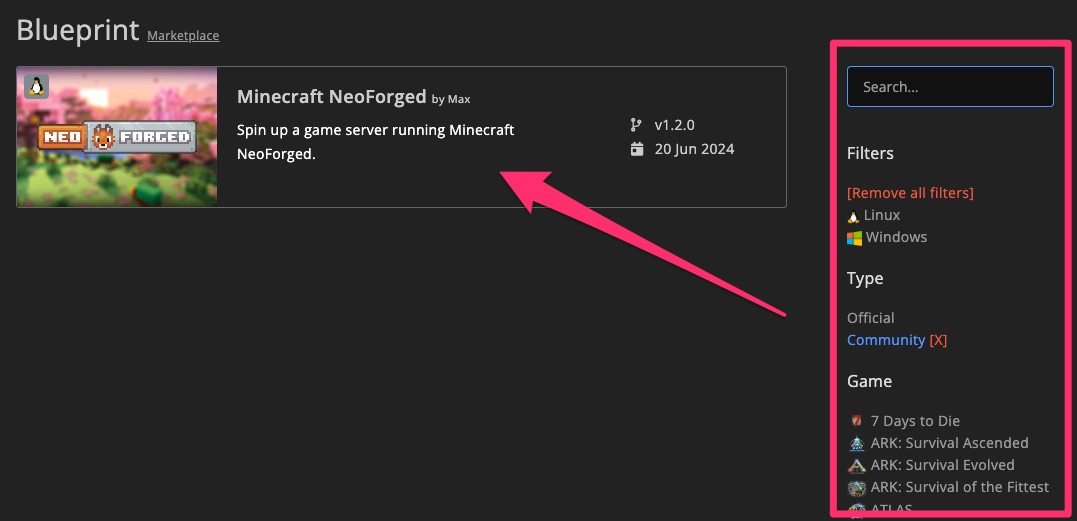This screenshot has height=521, width=1077.
Task: Open the Minecraft NeoForged blueprint title
Action: (x=331, y=97)
